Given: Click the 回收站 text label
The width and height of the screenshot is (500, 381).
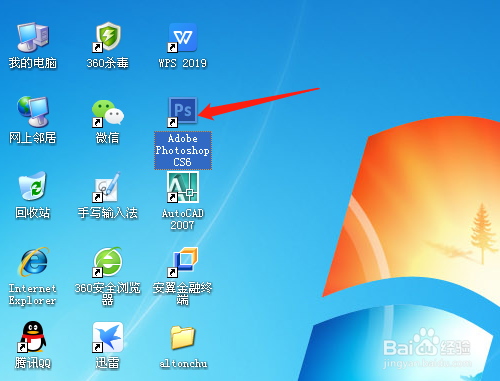Looking at the screenshot, I should click(x=33, y=213).
